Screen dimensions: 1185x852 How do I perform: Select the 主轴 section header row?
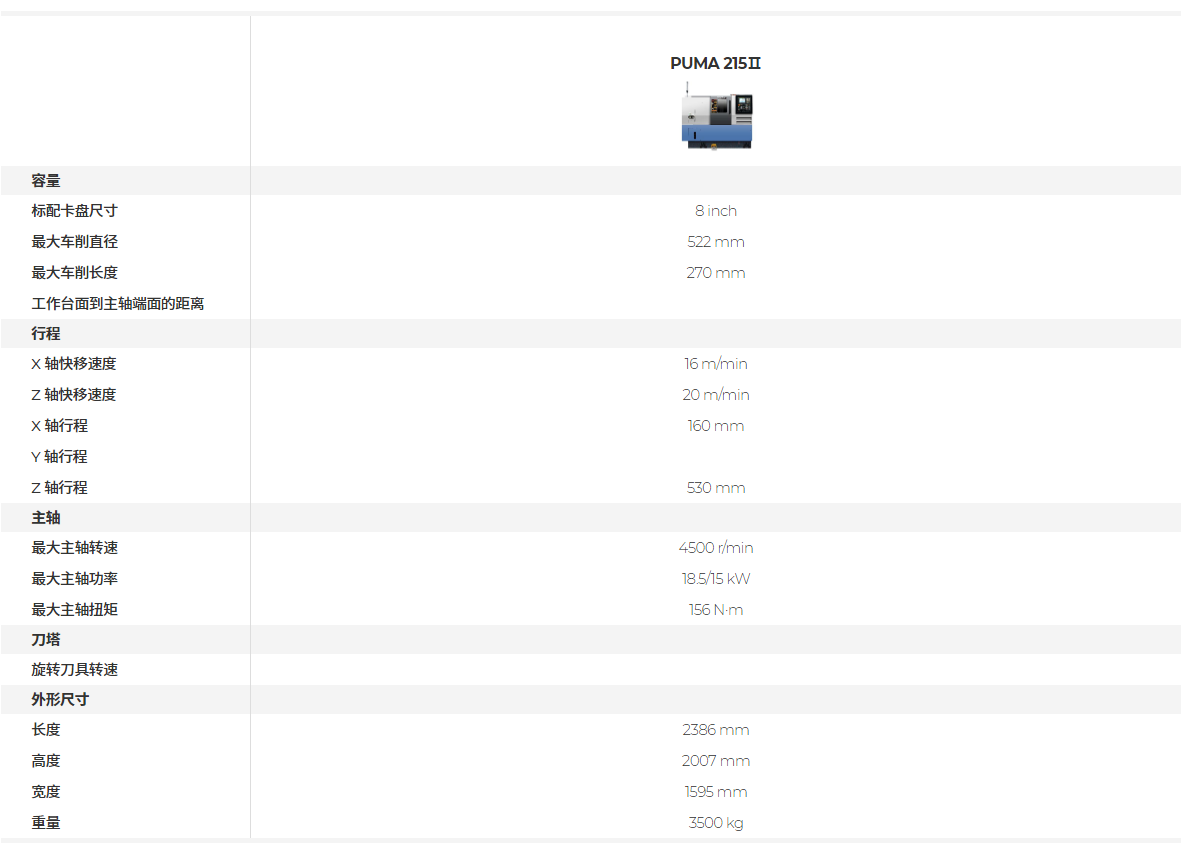[591, 518]
